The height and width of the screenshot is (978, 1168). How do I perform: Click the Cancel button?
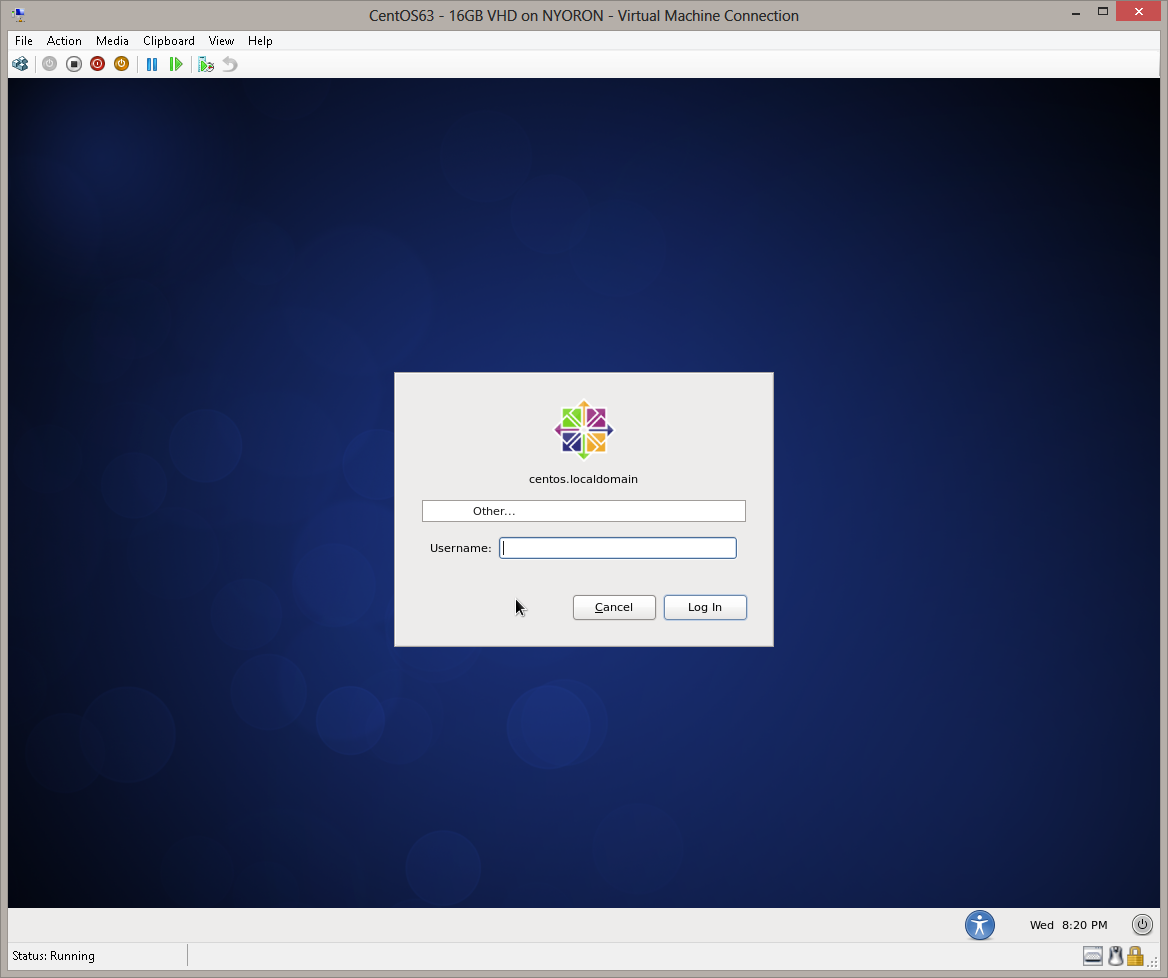[614, 607]
